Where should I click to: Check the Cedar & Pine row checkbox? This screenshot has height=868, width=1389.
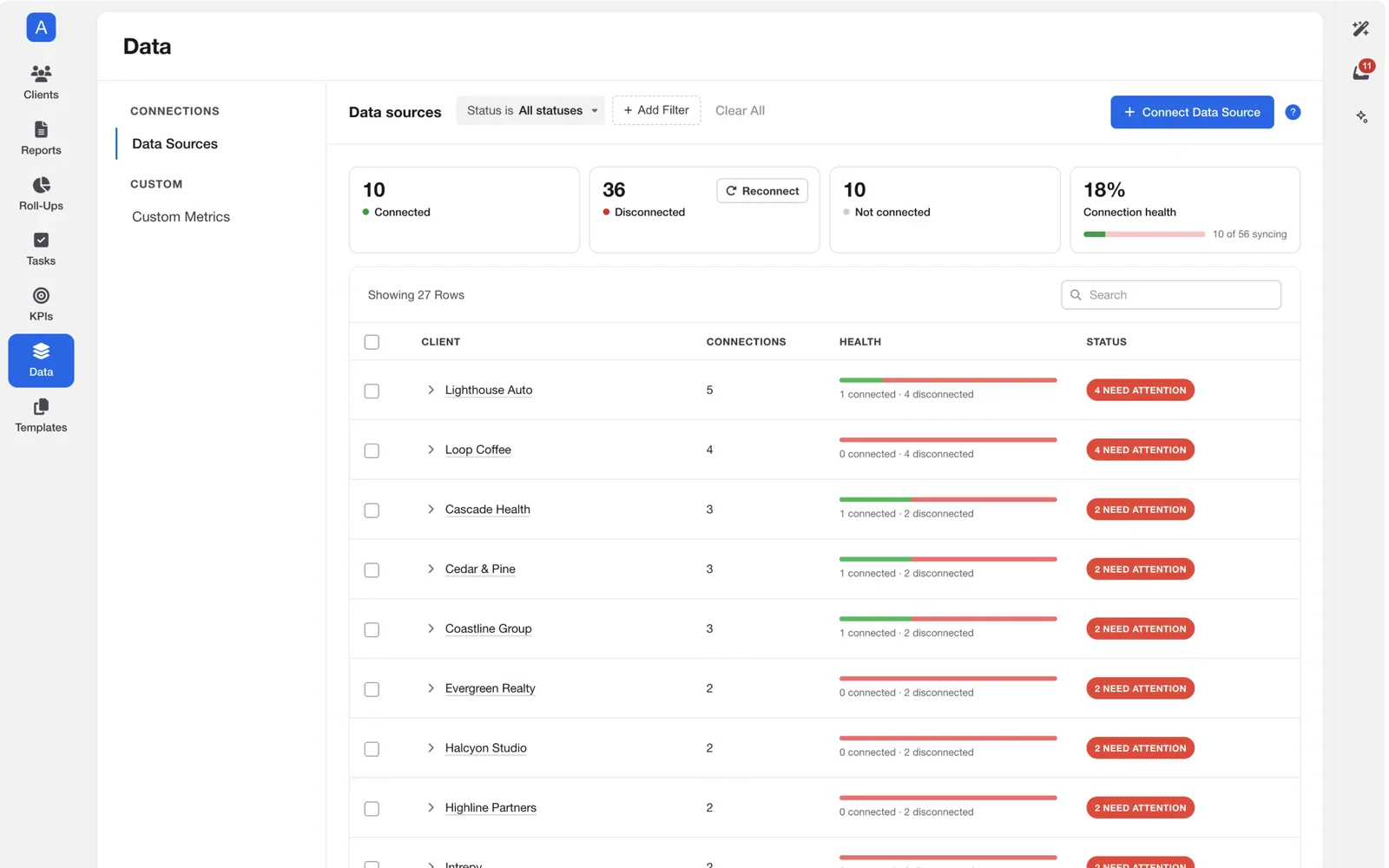[x=372, y=570]
